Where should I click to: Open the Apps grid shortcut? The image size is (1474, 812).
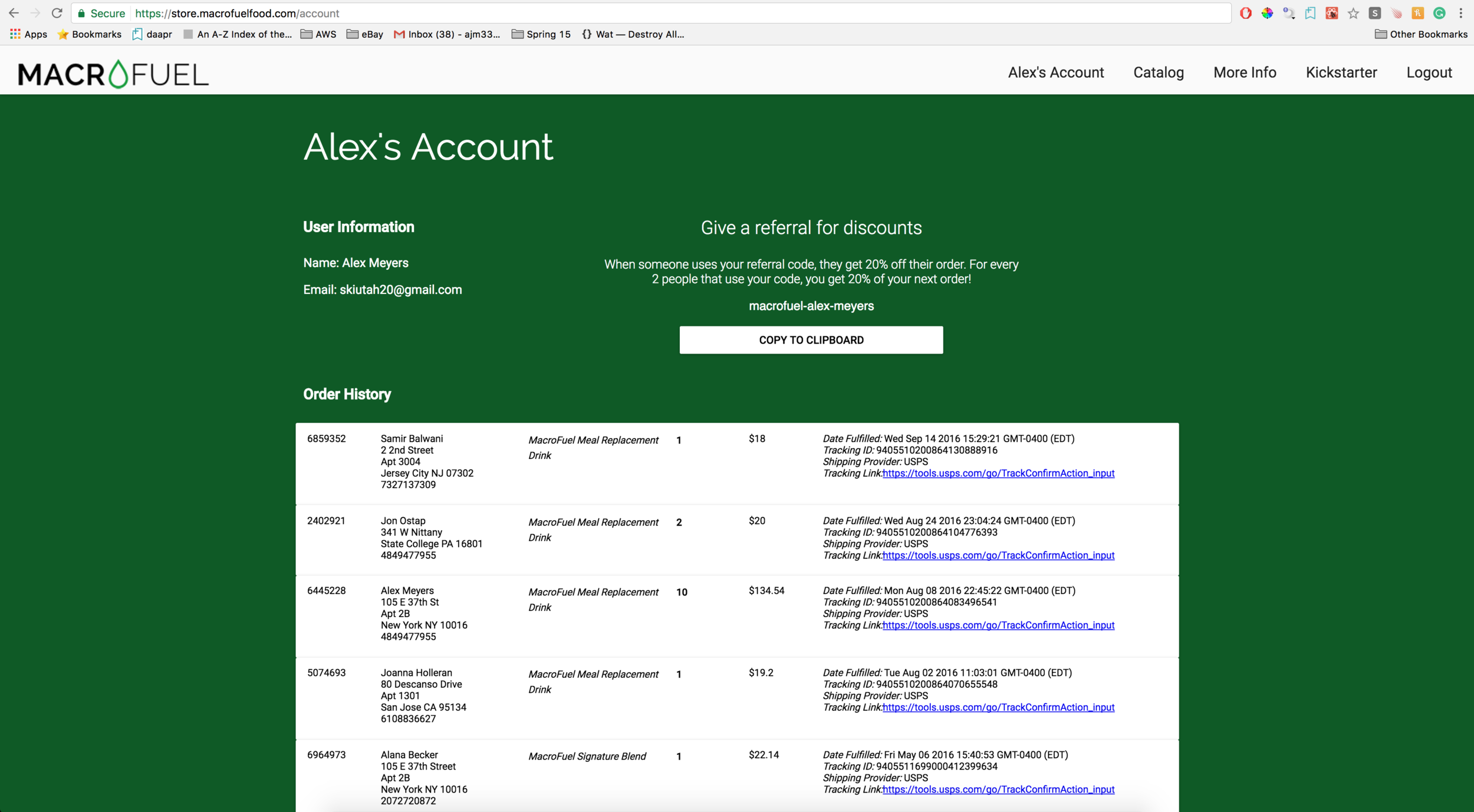point(28,34)
